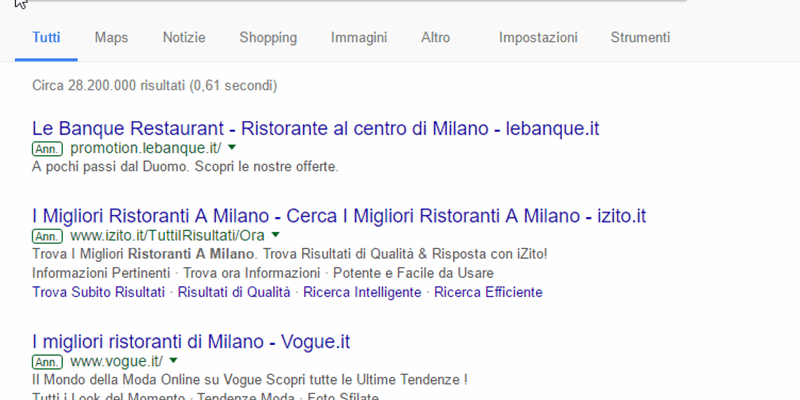Open the Risultati di Qualità sitelink
Image resolution: width=800 pixels, height=400 pixels.
234,292
